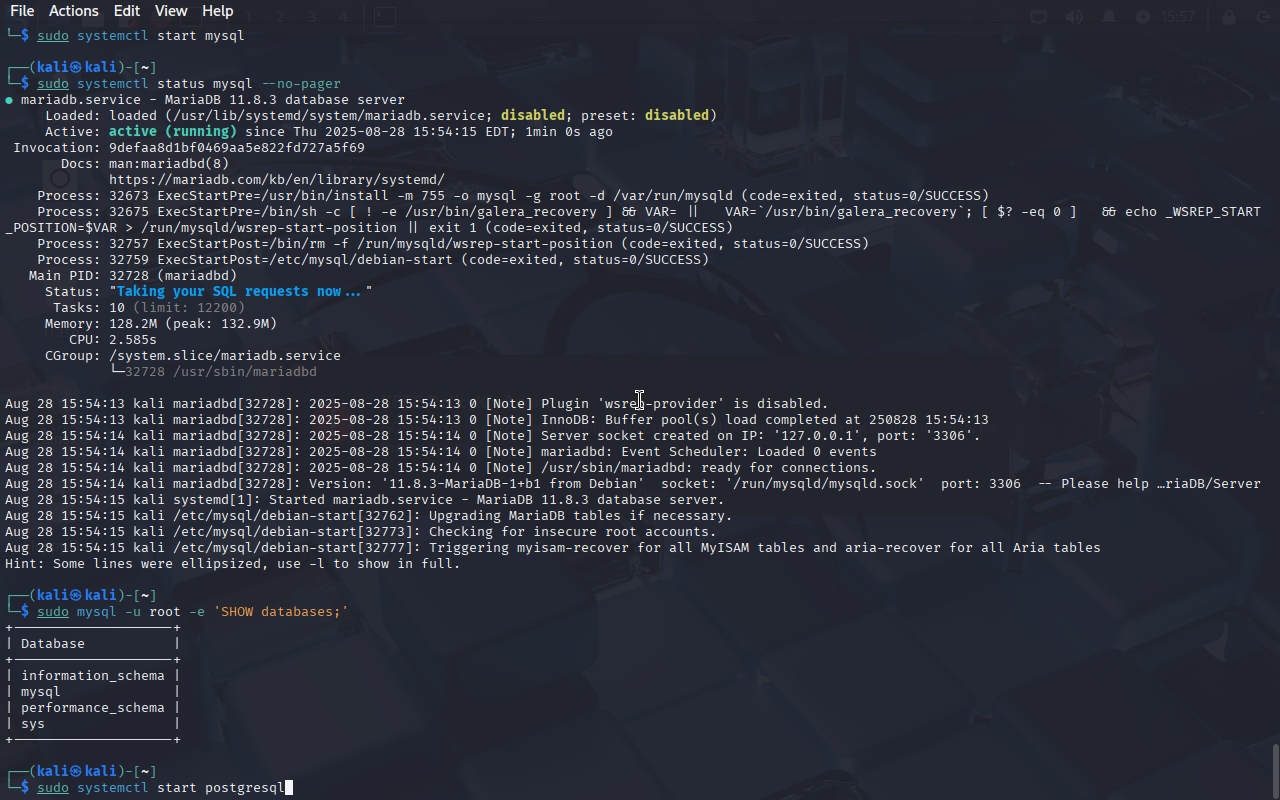
Task: Open the Edit menu
Action: point(127,11)
